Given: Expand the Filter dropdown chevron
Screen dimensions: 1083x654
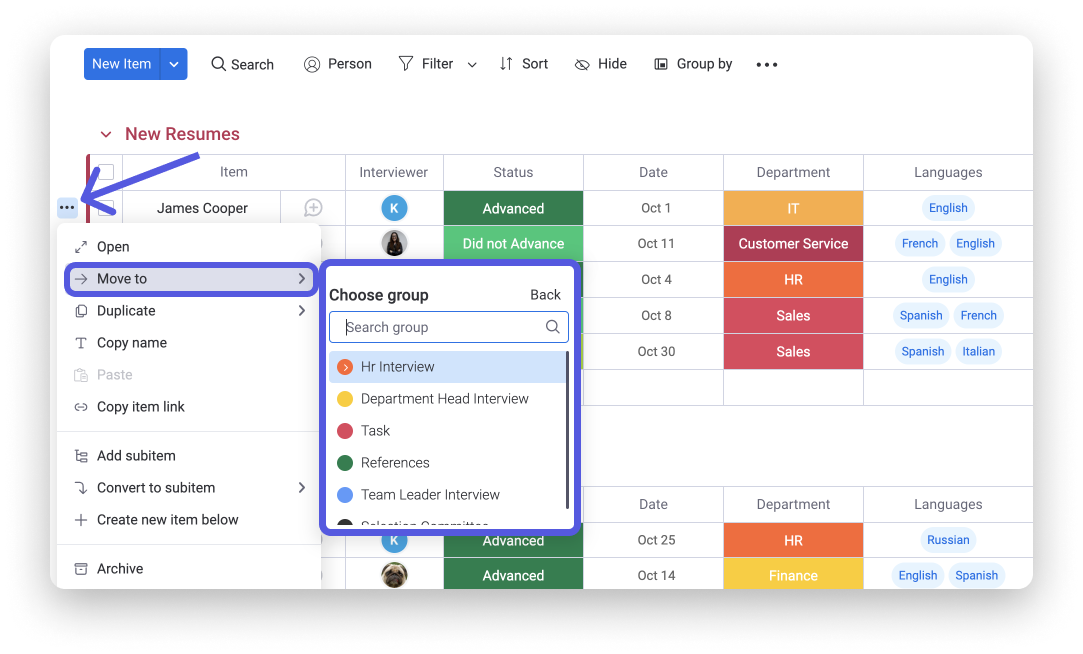Looking at the screenshot, I should [x=472, y=65].
